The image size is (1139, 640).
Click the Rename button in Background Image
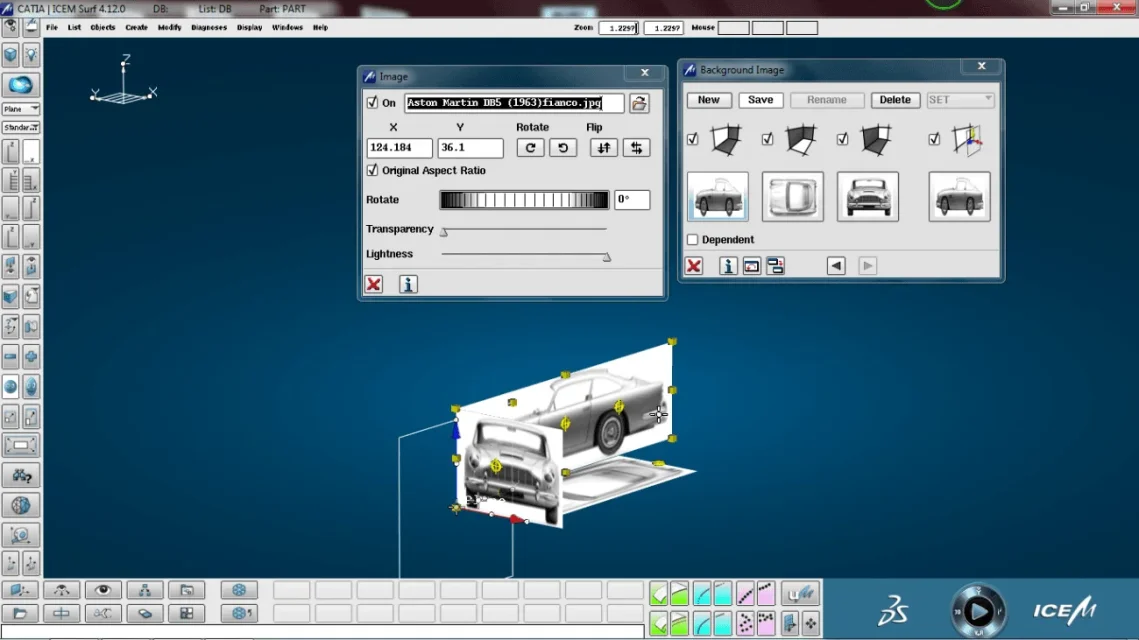(x=827, y=100)
